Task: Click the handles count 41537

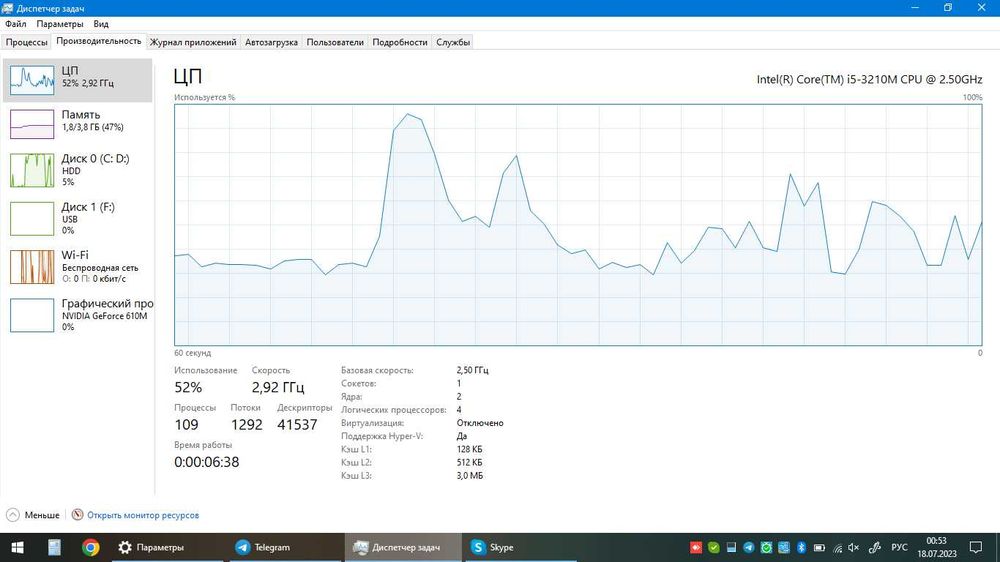Action: click(x=297, y=425)
